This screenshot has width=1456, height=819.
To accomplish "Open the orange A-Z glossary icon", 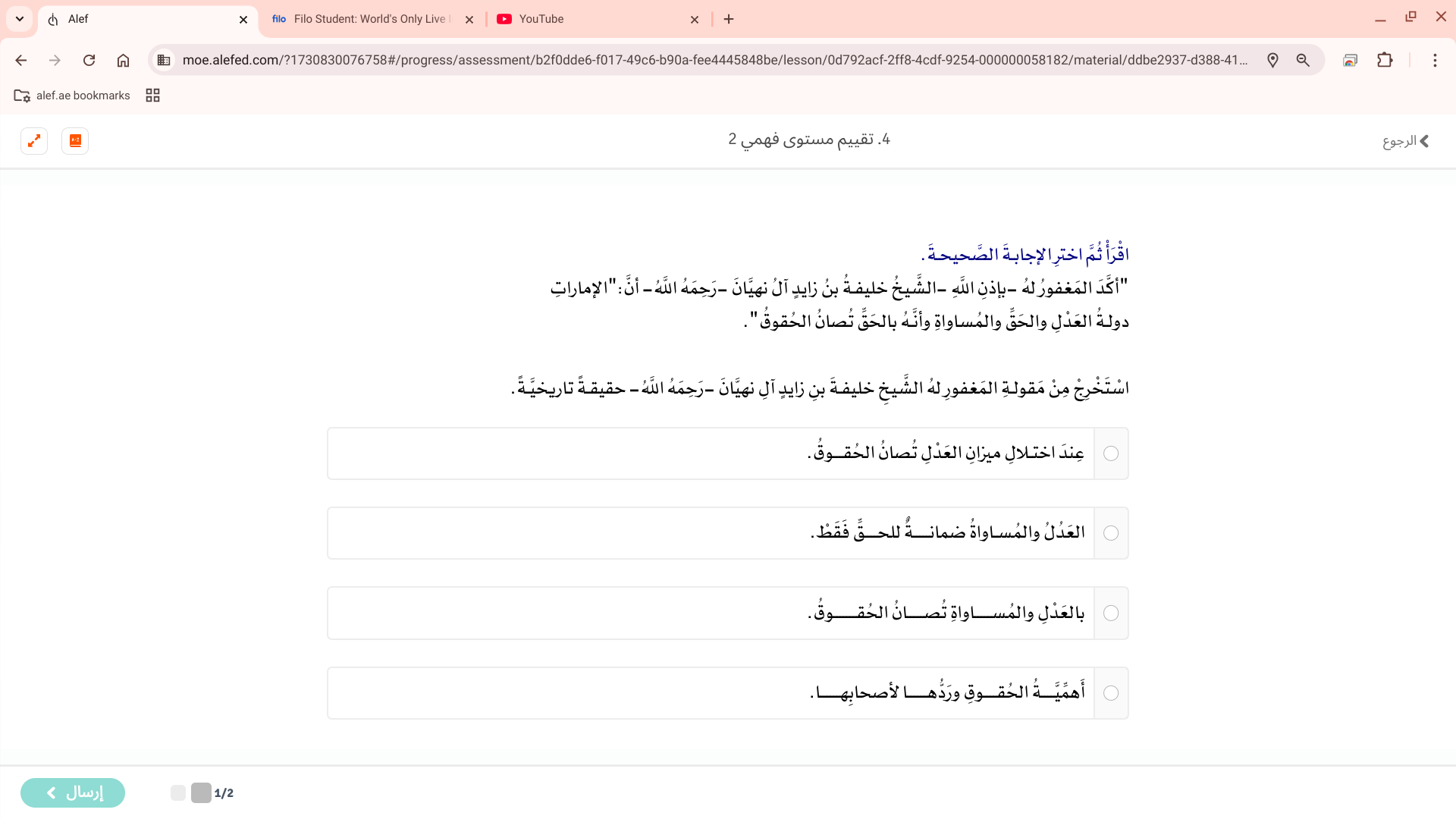I will tap(75, 141).
